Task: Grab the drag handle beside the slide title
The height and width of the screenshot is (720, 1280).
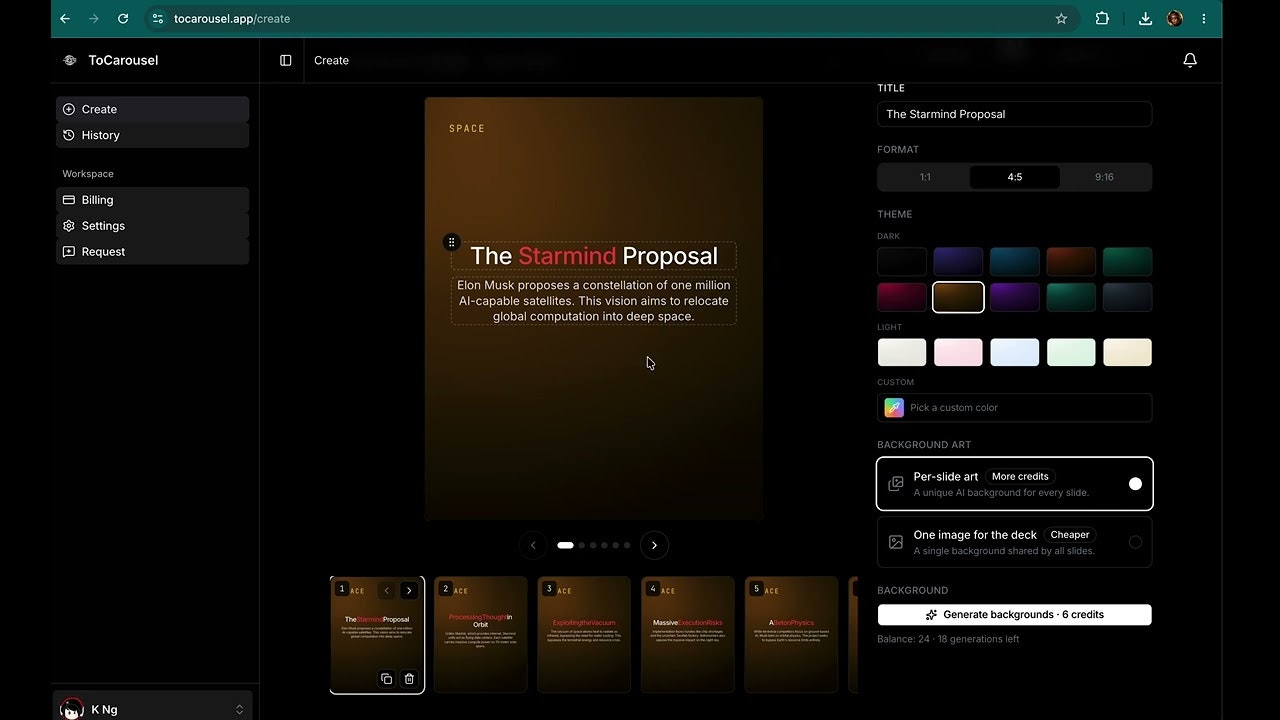Action: click(x=452, y=242)
